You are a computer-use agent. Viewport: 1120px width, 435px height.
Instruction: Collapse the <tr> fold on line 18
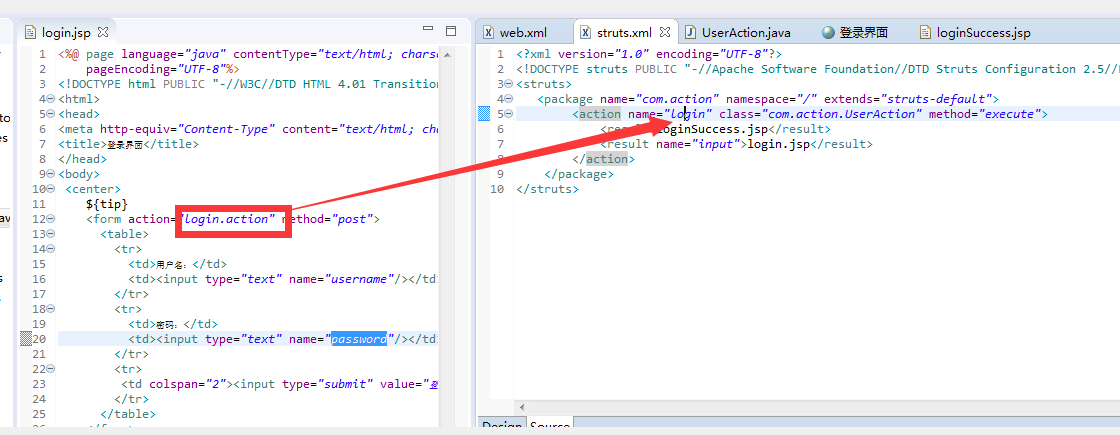[51, 309]
